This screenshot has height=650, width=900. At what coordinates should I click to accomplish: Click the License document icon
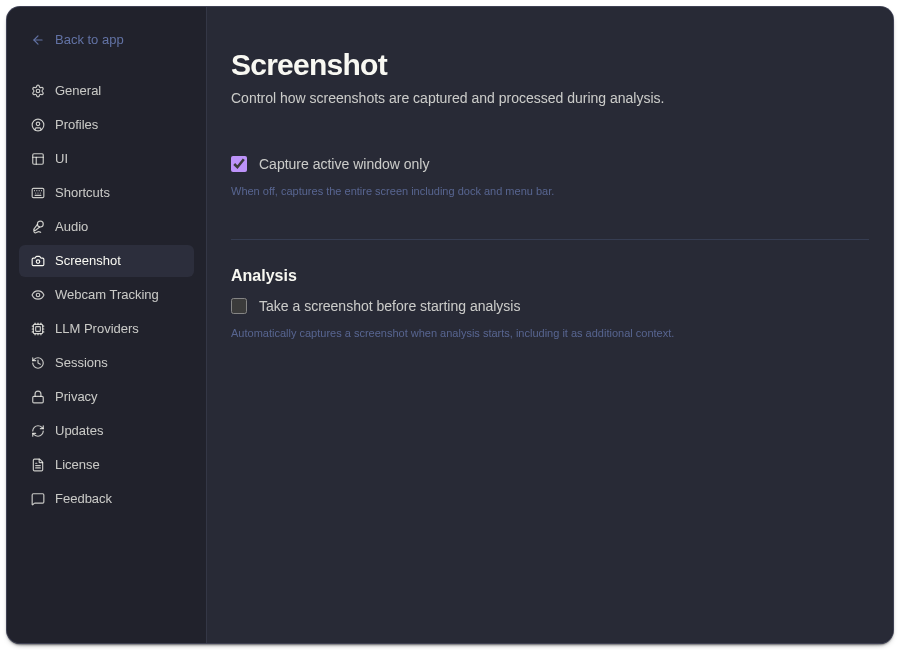click(38, 465)
